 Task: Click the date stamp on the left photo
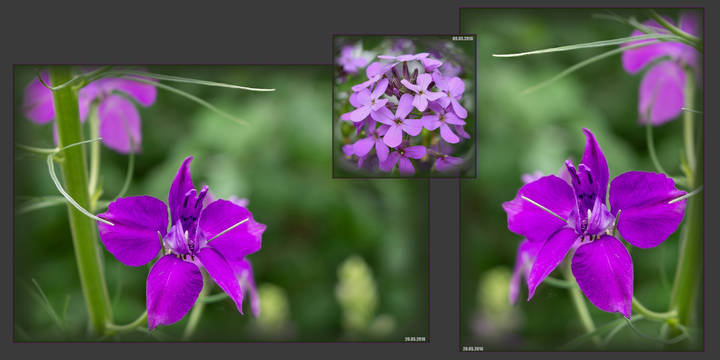coord(415,339)
